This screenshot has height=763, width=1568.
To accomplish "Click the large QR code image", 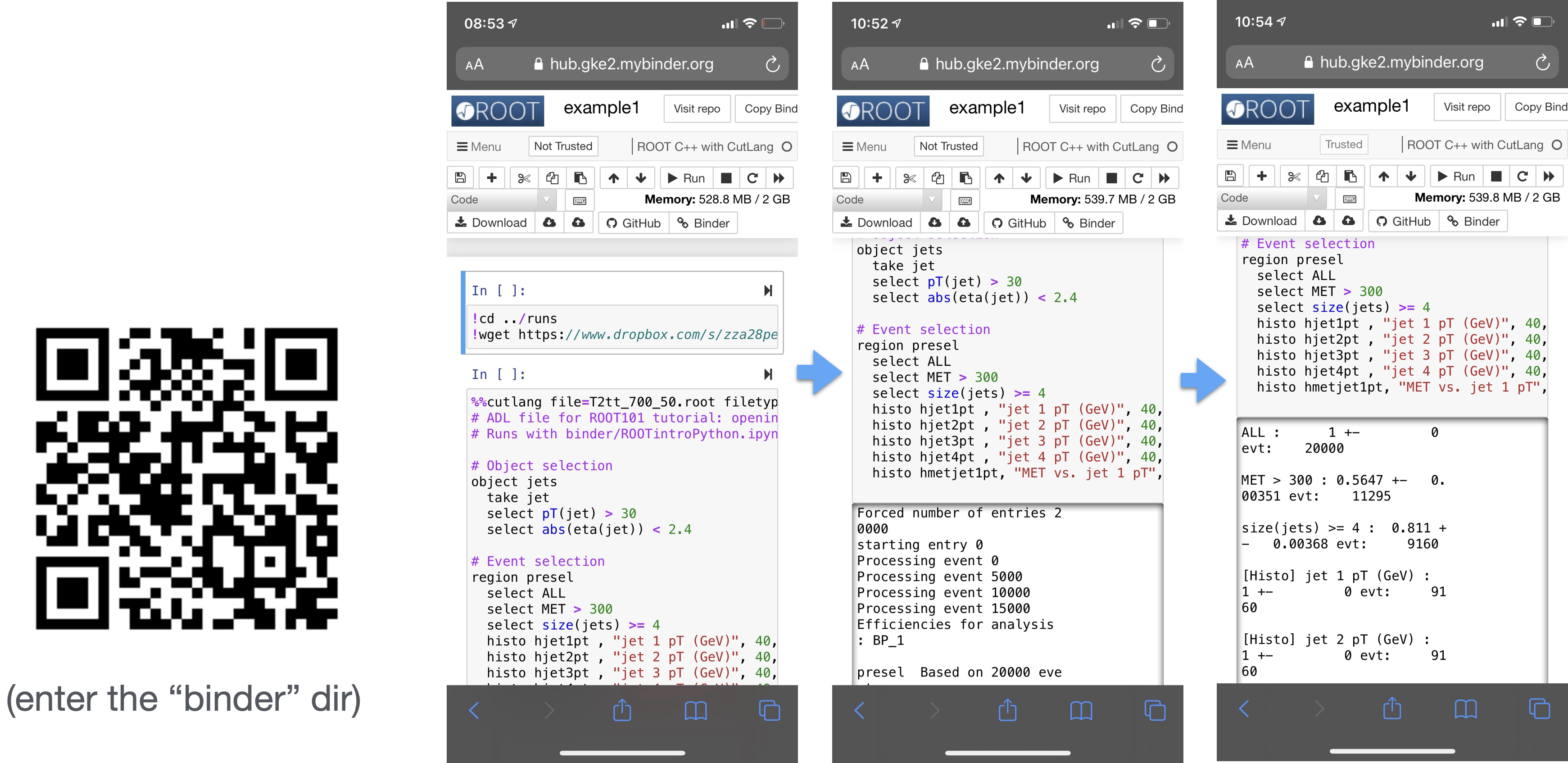I will (x=187, y=480).
